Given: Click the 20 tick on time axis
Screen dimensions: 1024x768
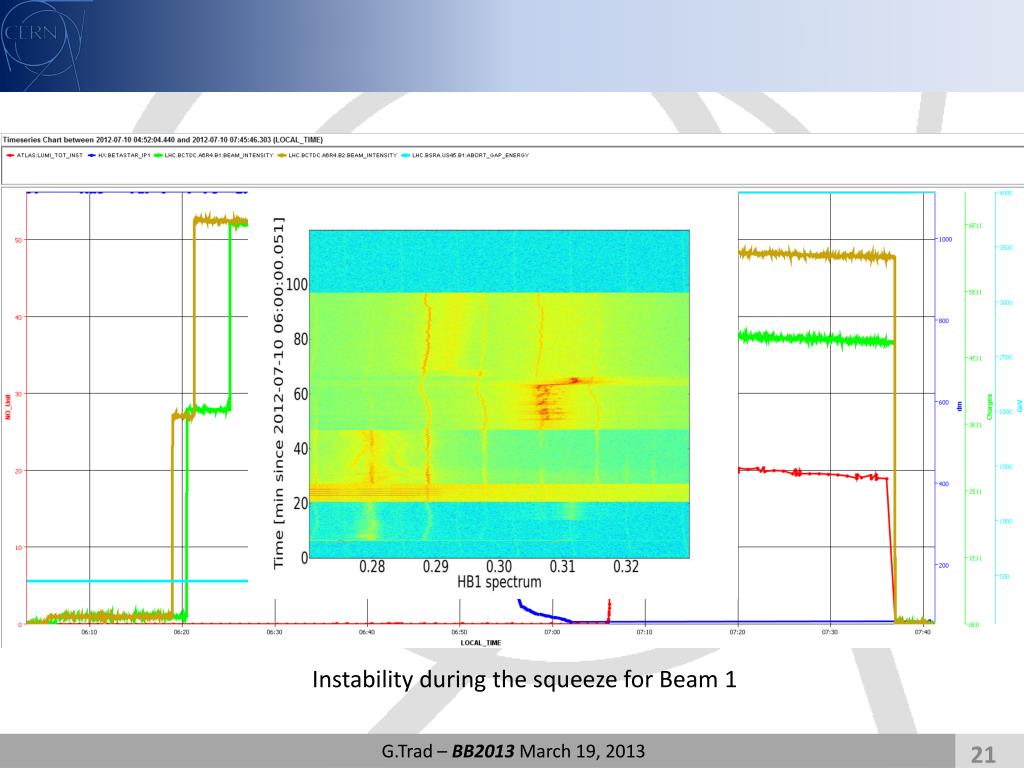Looking at the screenshot, I should coord(300,504).
